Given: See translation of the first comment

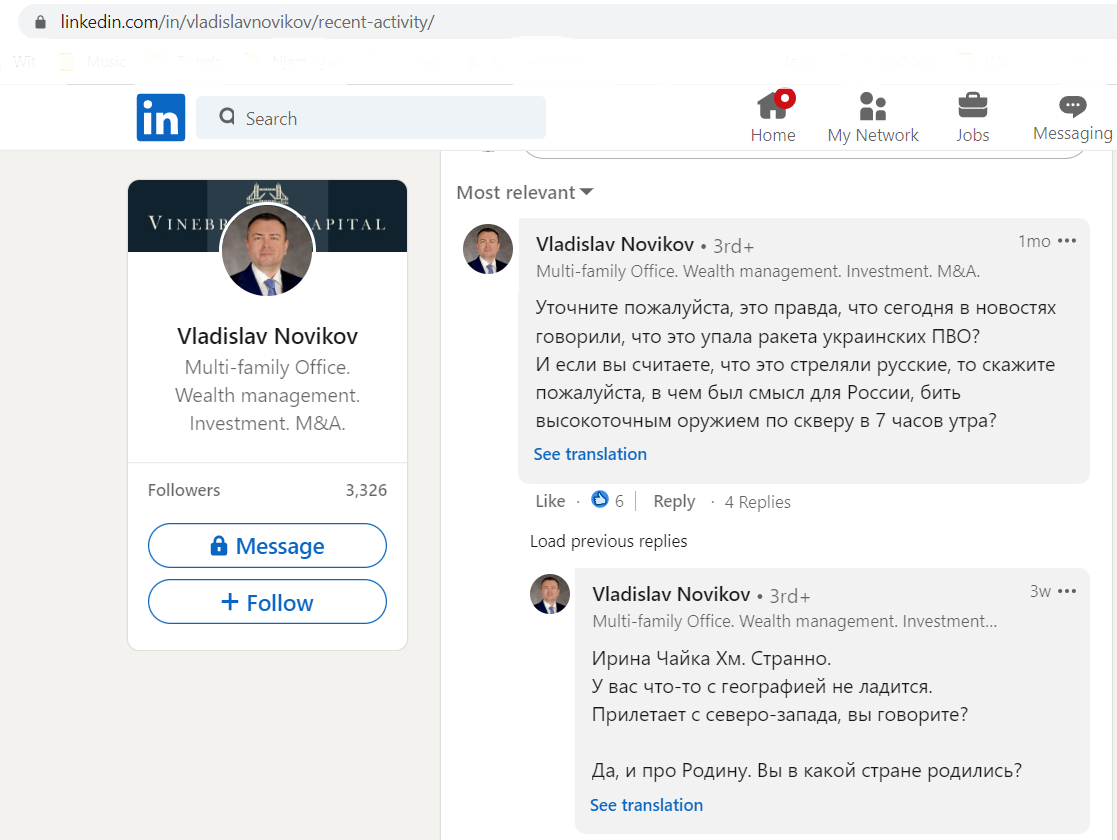Looking at the screenshot, I should coord(590,455).
